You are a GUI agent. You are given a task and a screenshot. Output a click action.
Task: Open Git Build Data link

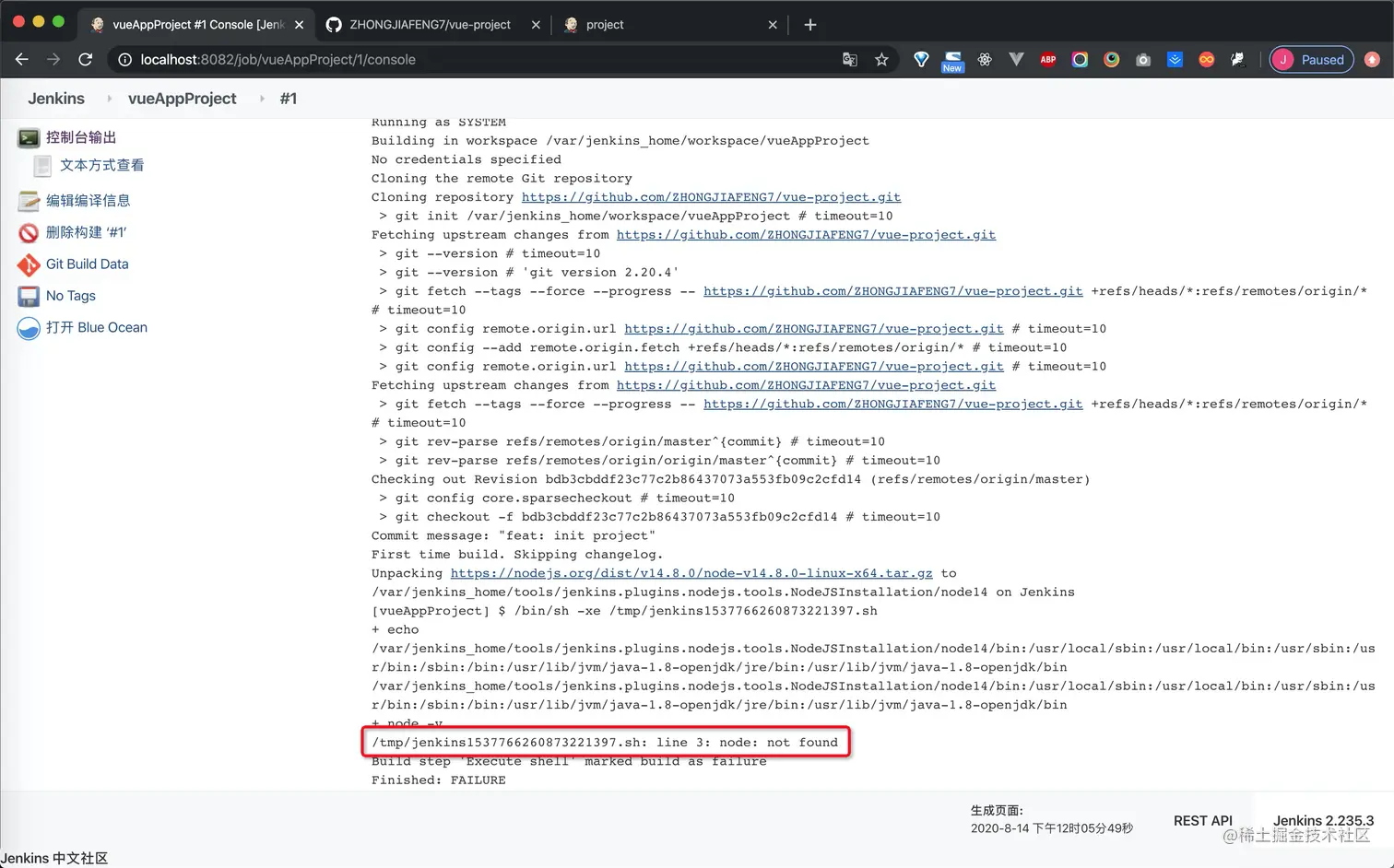click(x=88, y=264)
